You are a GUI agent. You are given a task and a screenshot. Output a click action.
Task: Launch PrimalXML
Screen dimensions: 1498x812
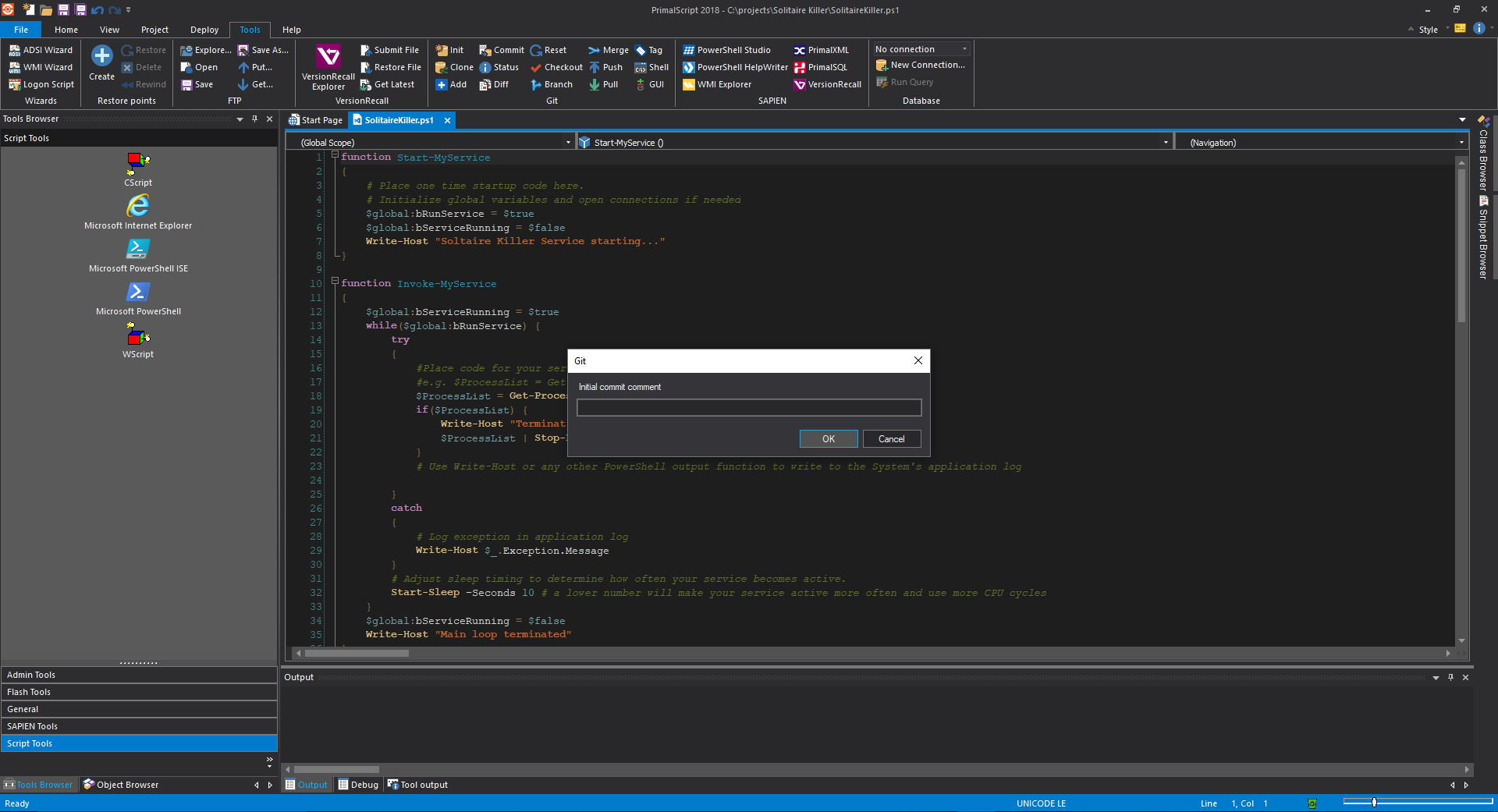tap(821, 50)
